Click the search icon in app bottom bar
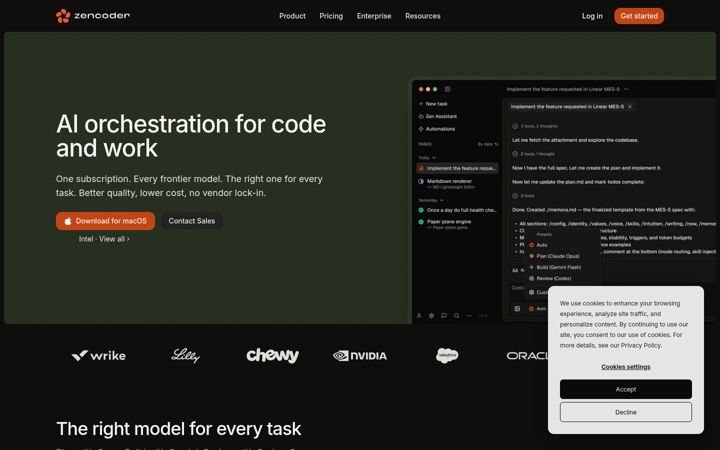The width and height of the screenshot is (720, 450). [x=456, y=315]
